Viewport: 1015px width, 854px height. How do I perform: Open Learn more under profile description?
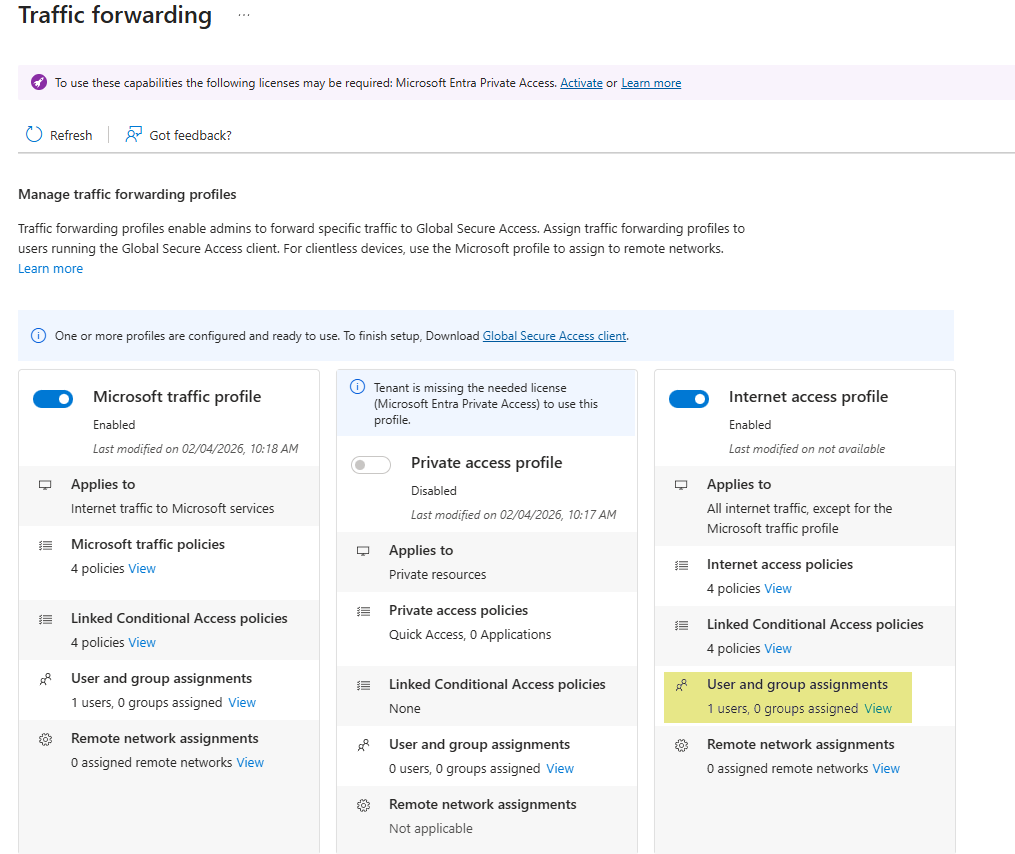point(50,269)
